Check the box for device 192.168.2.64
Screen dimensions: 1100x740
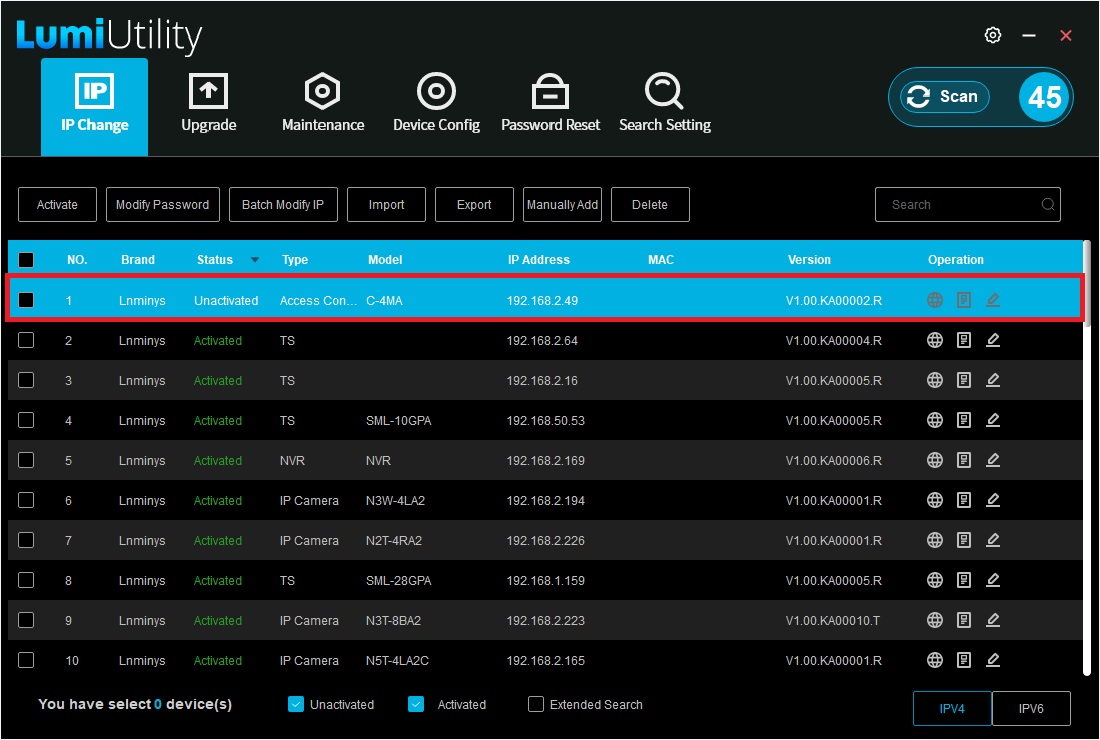point(26,340)
